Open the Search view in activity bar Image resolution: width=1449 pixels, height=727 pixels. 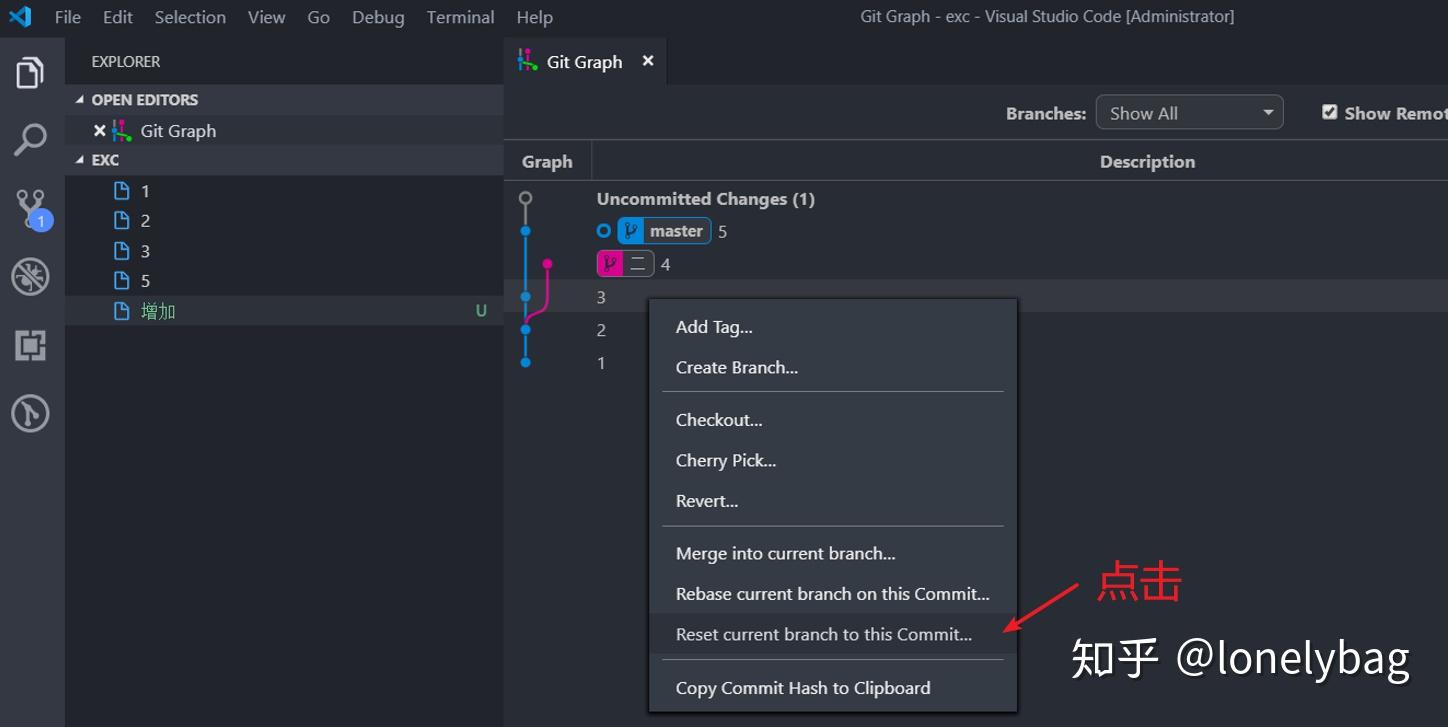click(31, 140)
